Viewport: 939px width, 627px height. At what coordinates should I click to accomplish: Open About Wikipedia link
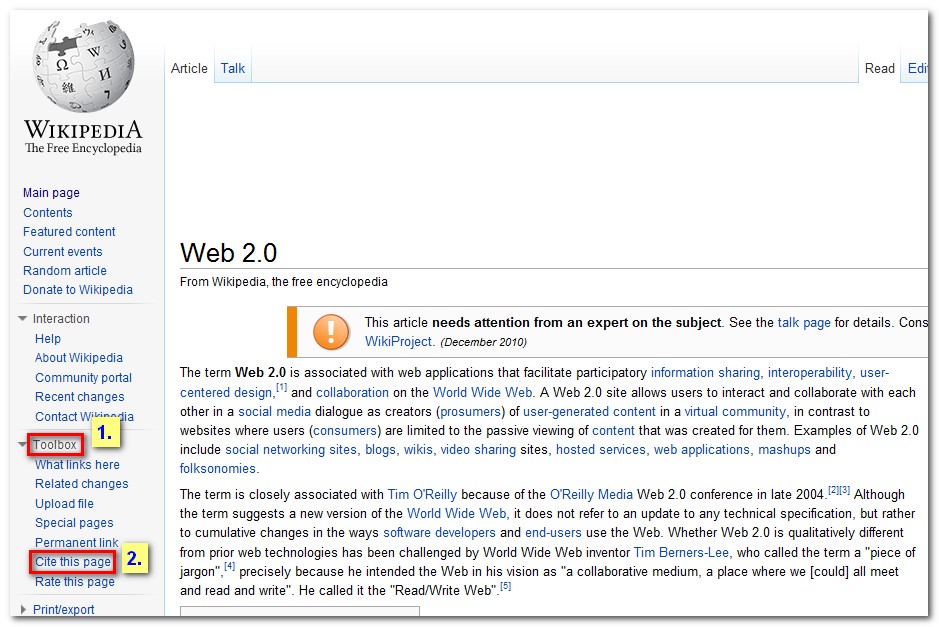click(x=79, y=358)
